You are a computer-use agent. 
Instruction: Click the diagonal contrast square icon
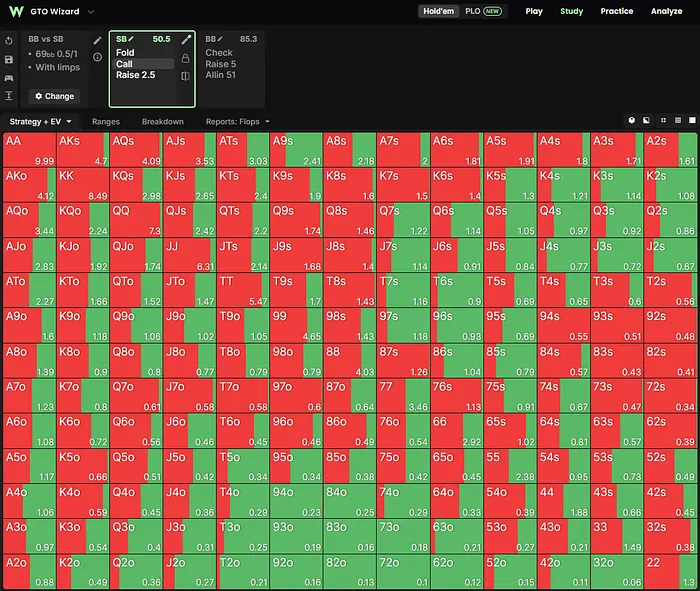(x=646, y=120)
